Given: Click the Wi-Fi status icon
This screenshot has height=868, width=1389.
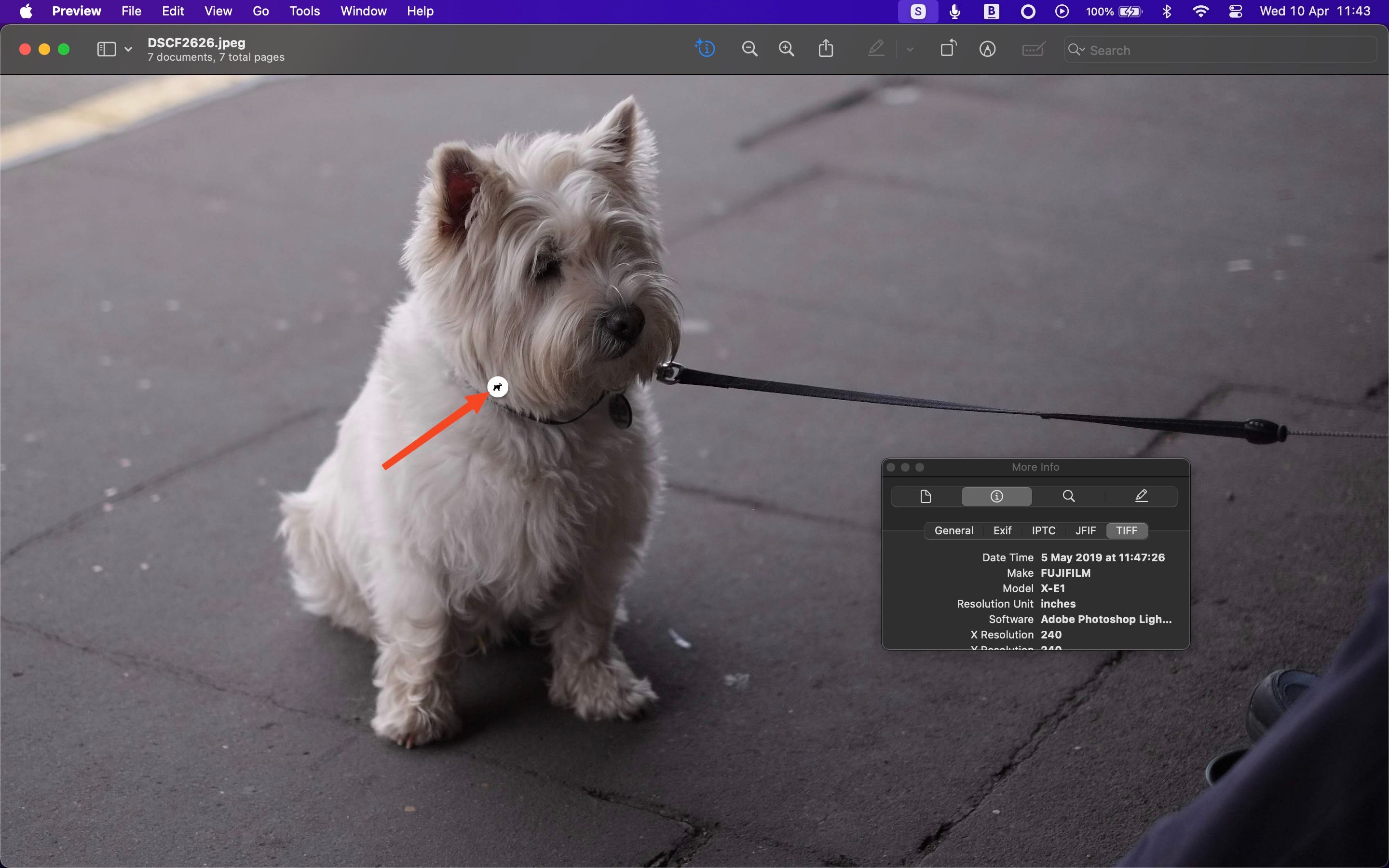Looking at the screenshot, I should (1200, 12).
